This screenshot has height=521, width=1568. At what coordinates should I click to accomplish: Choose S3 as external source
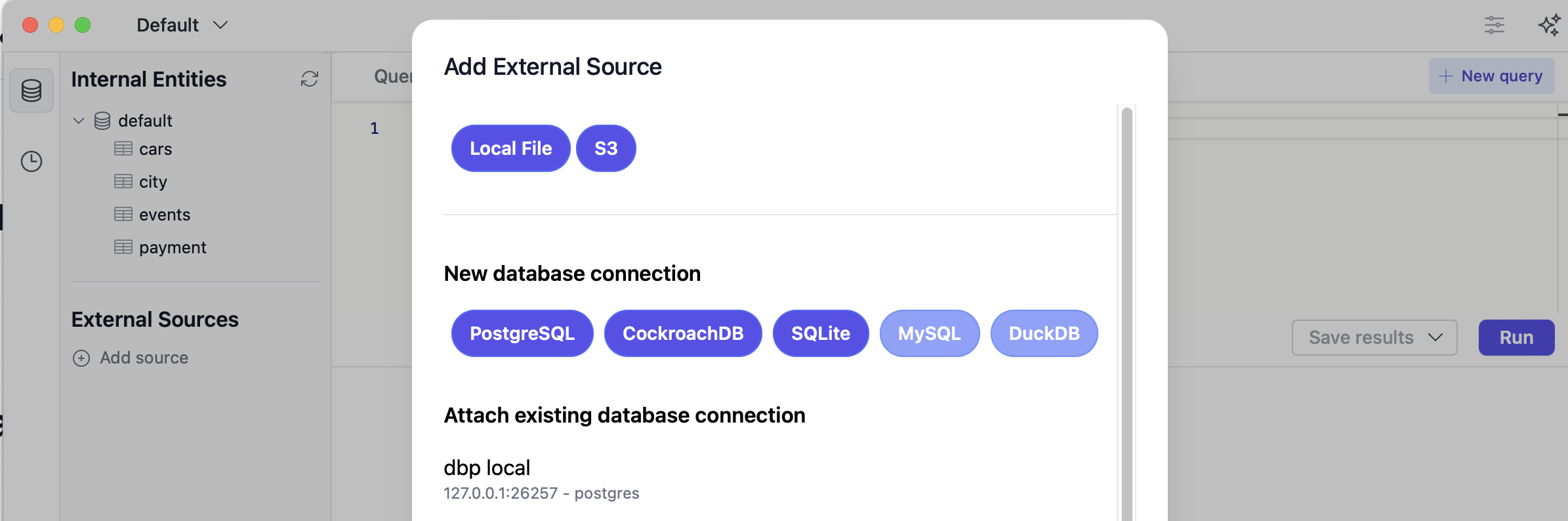(606, 148)
